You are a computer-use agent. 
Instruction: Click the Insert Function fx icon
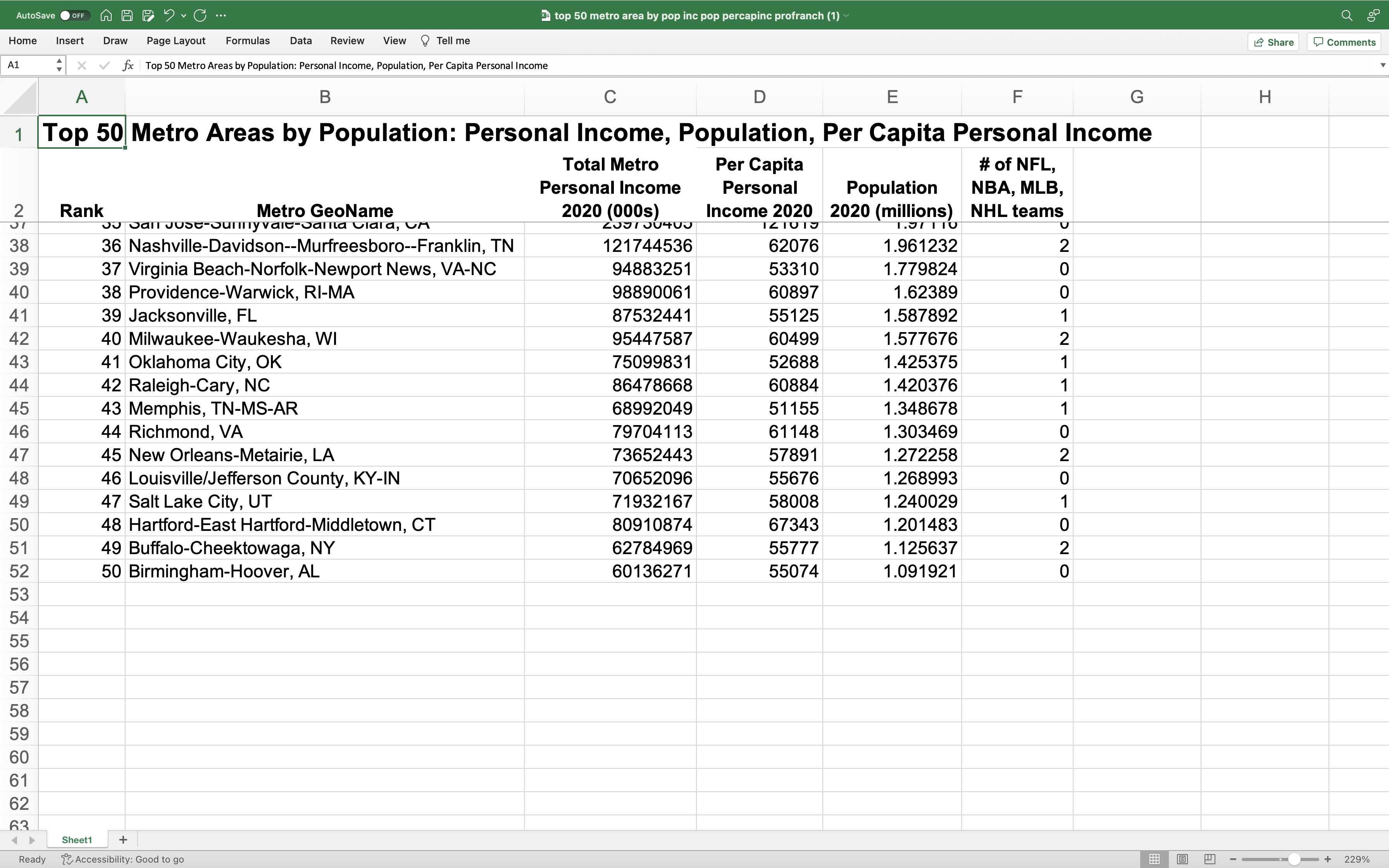128,65
